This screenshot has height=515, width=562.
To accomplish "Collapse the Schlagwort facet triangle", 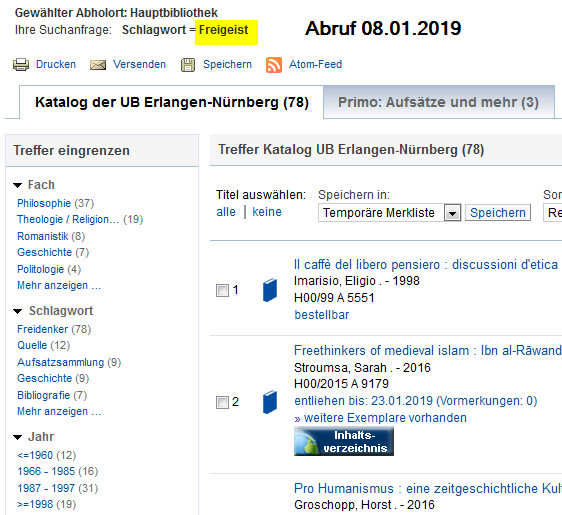I will [x=18, y=311].
